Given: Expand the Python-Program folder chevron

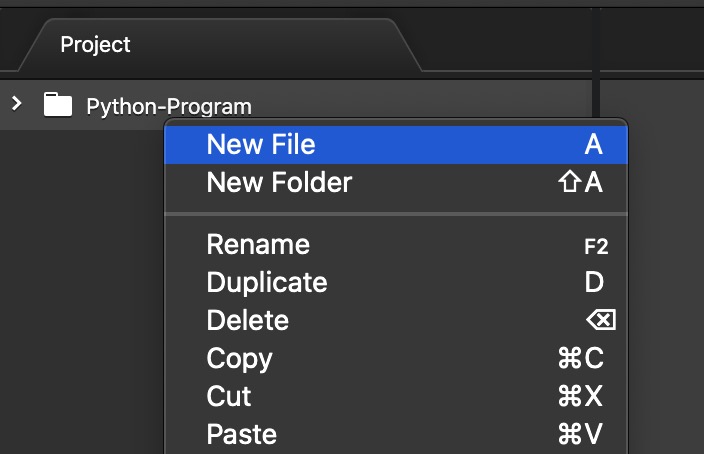Looking at the screenshot, I should click(x=16, y=103).
